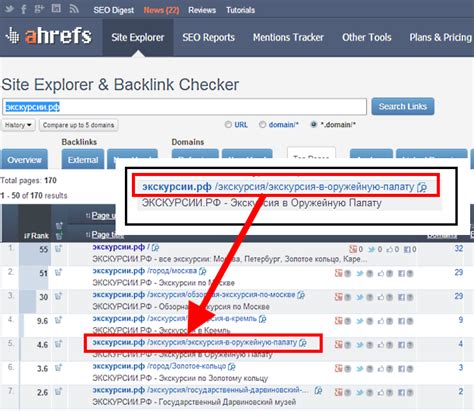Click the cart icon beside rank 30
Screen dimensions: 474x411
pyautogui.click(x=59, y=296)
